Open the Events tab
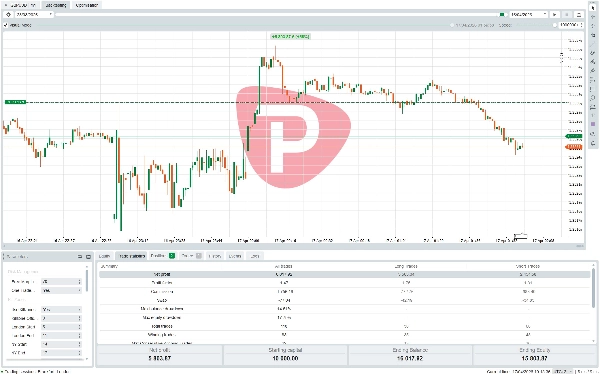This screenshot has width=600, height=374. coord(235,256)
